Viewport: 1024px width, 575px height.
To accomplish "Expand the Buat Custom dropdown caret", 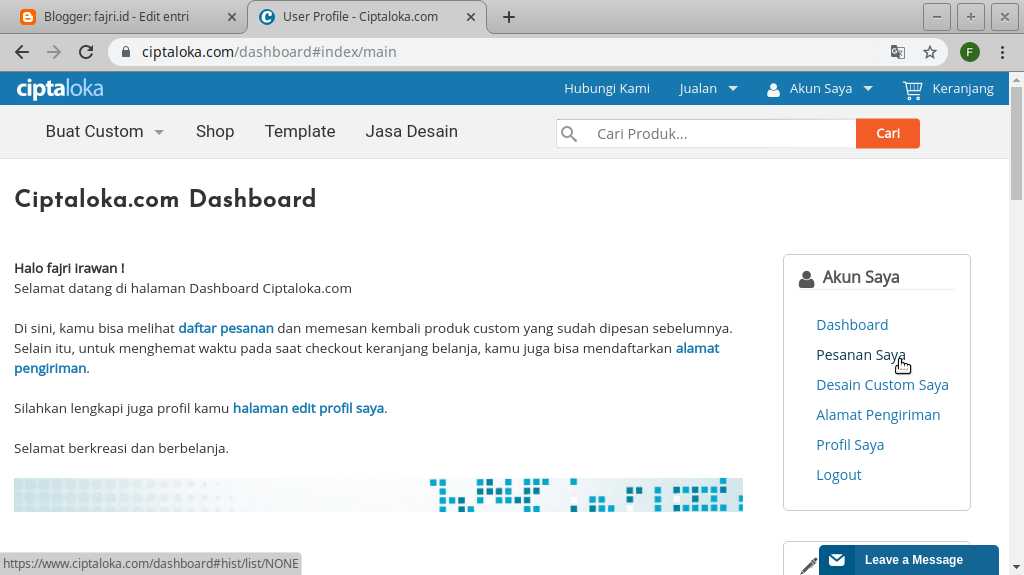I will coord(159,133).
